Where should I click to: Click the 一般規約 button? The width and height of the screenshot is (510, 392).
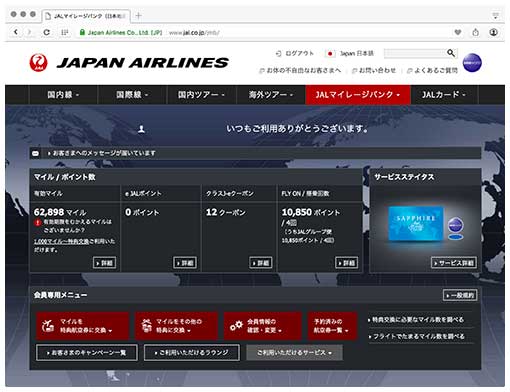[x=460, y=295]
